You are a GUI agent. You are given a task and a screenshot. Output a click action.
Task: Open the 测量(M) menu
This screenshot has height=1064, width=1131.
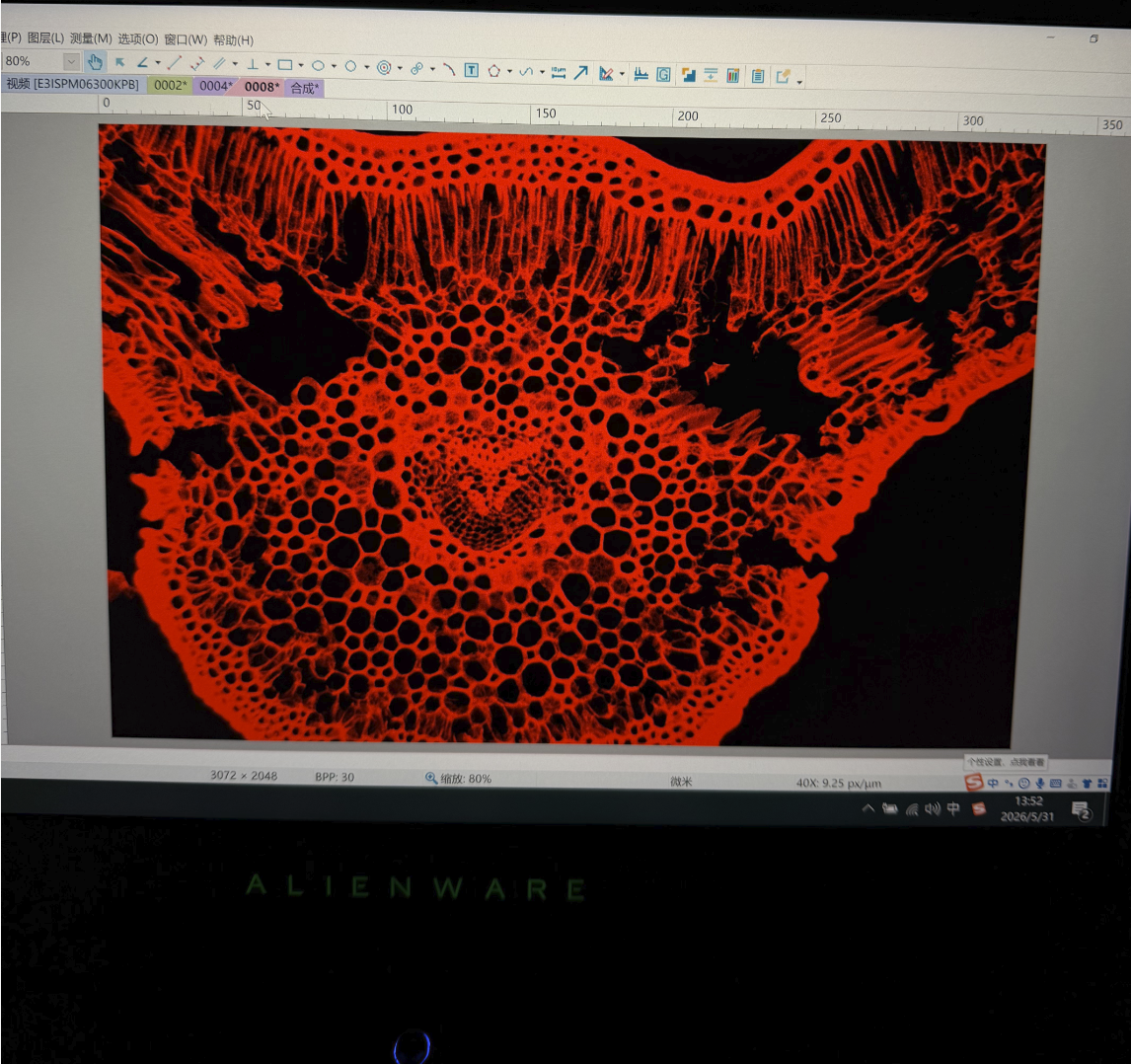91,38
